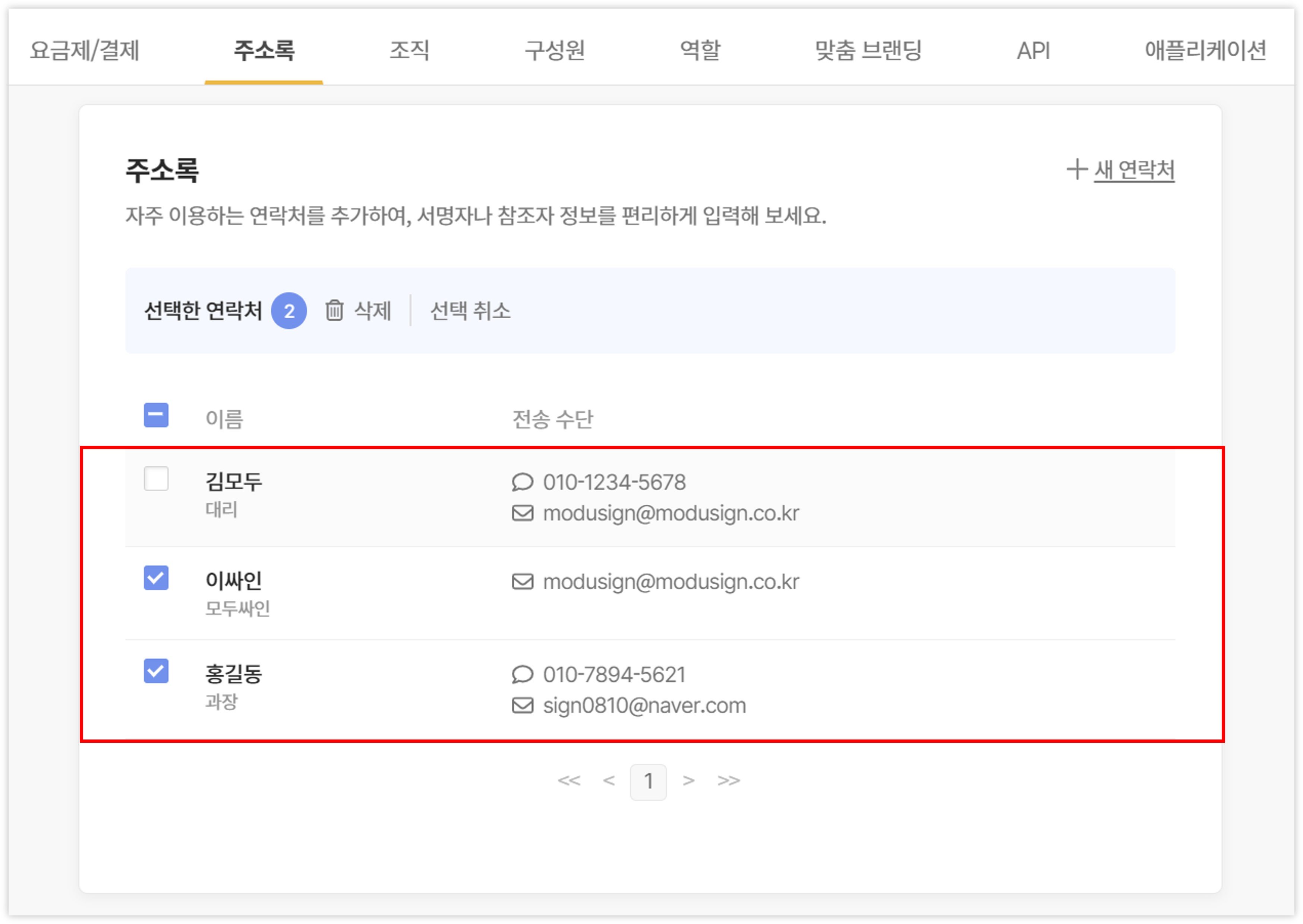Jump to the last page double arrow
Image resolution: width=1303 pixels, height=924 pixels.
pos(728,780)
